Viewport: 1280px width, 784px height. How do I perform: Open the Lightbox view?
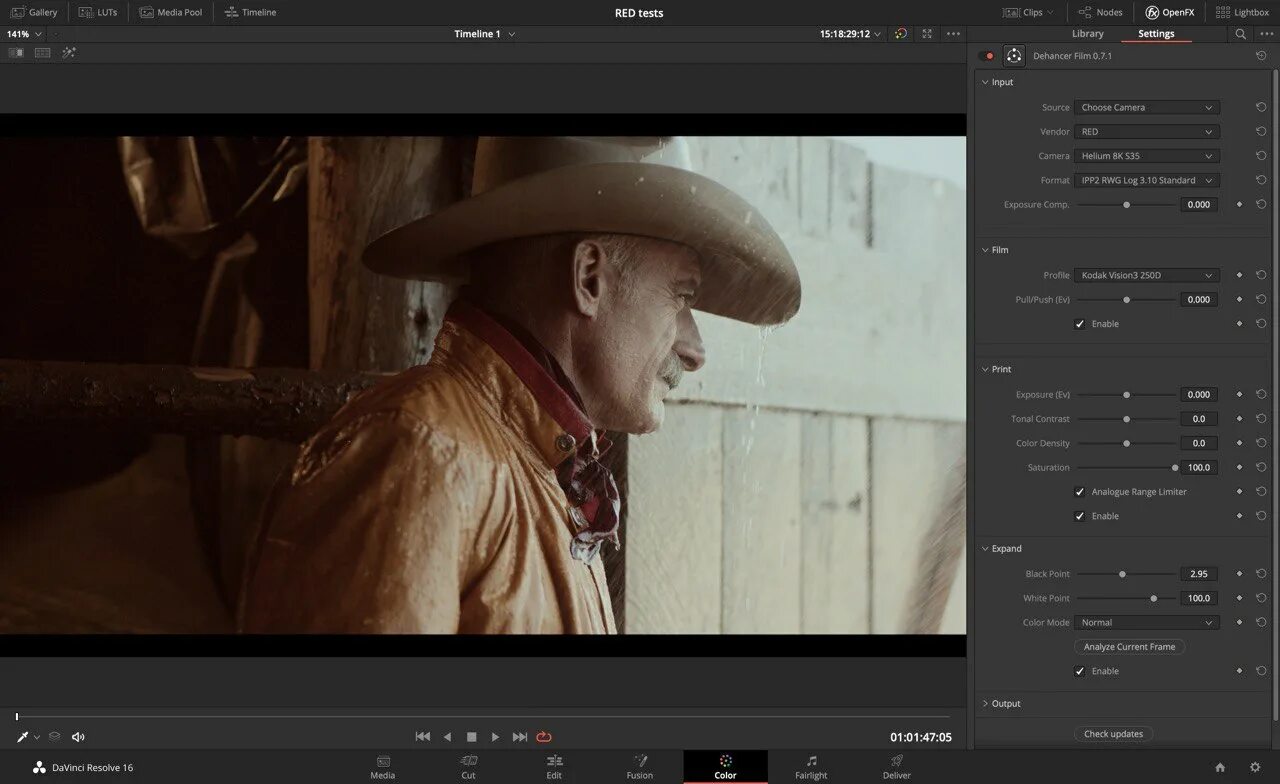click(1242, 12)
